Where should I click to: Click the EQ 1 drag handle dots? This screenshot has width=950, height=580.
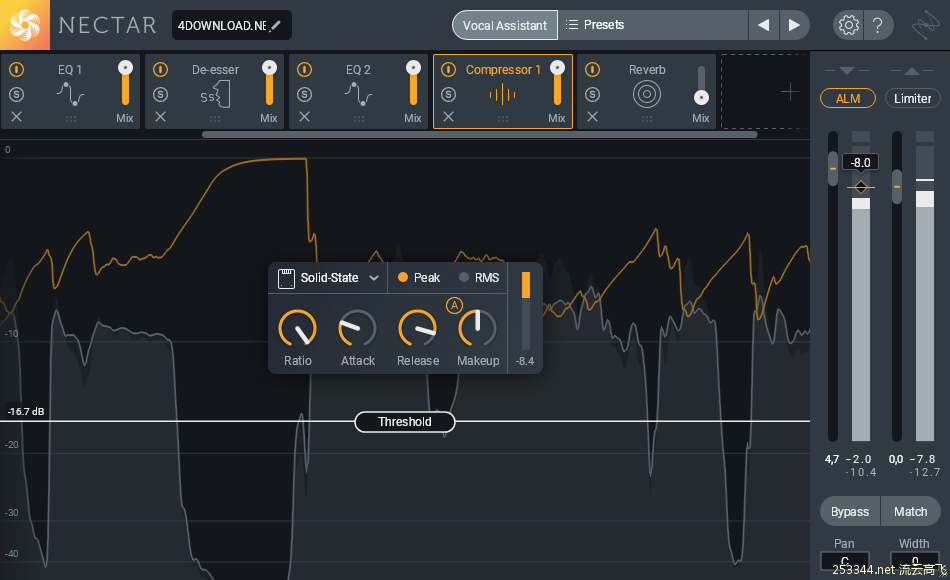click(71, 119)
